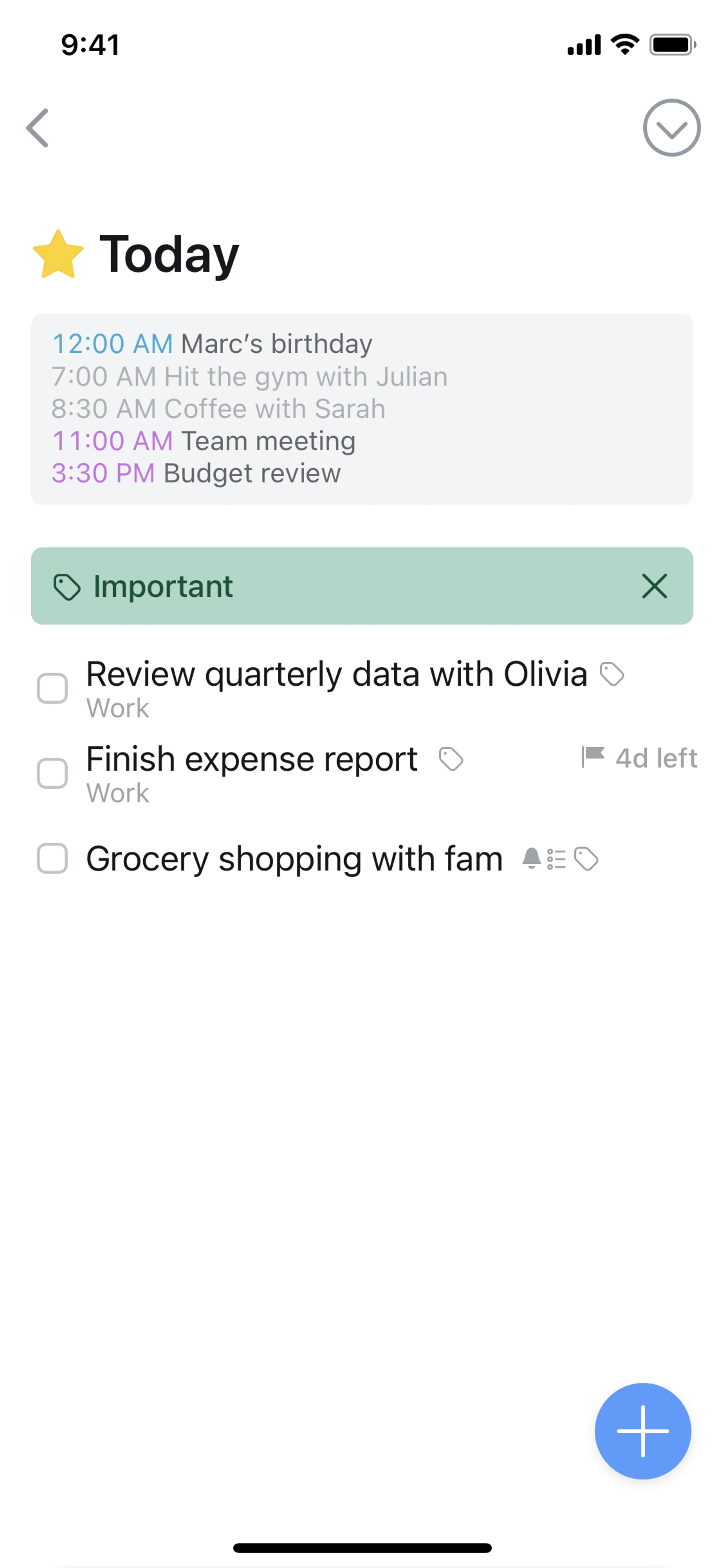The width and height of the screenshot is (724, 1568).
Task: Tap the tag icon in Important banner
Action: coord(66,587)
